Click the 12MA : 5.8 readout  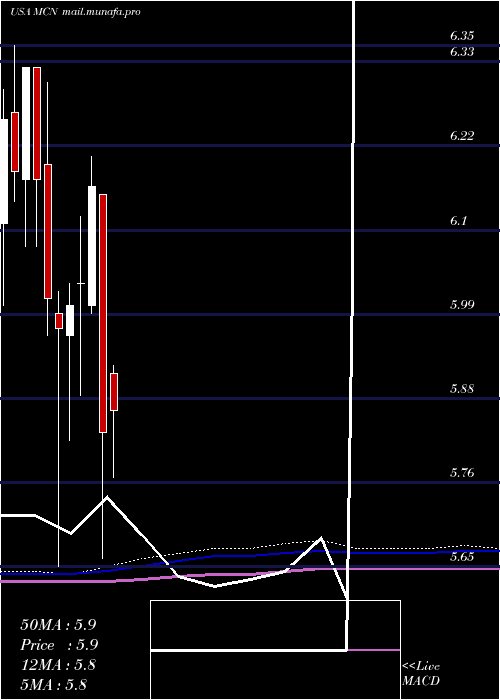[58, 665]
